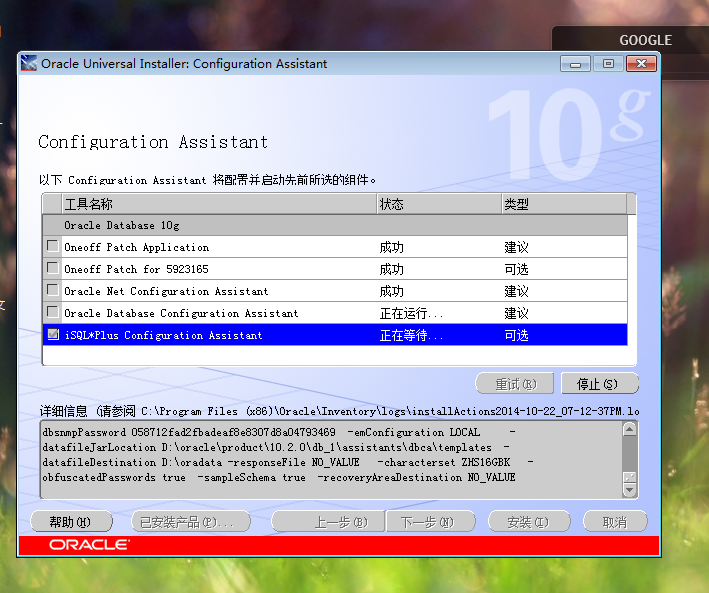Click the Oracle Universal Installer title bar icon
Image resolution: width=709 pixels, height=593 pixels.
(29, 63)
